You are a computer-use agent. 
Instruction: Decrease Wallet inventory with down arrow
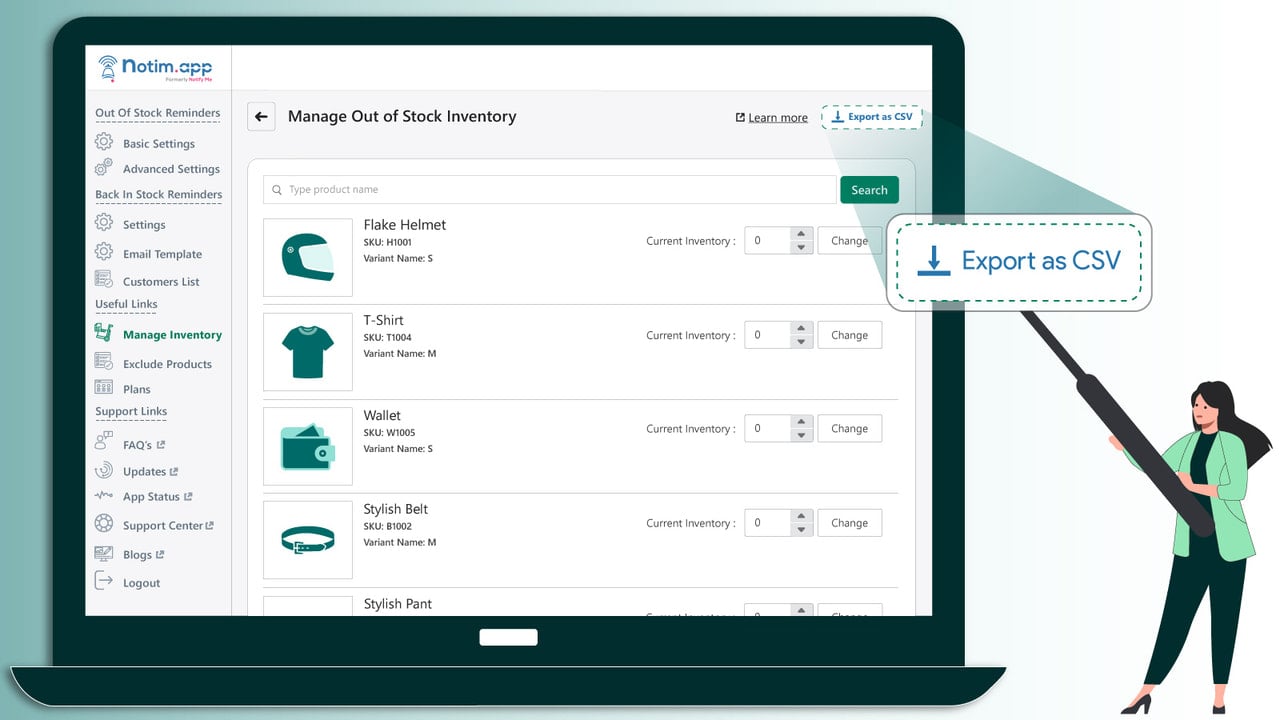(801, 435)
